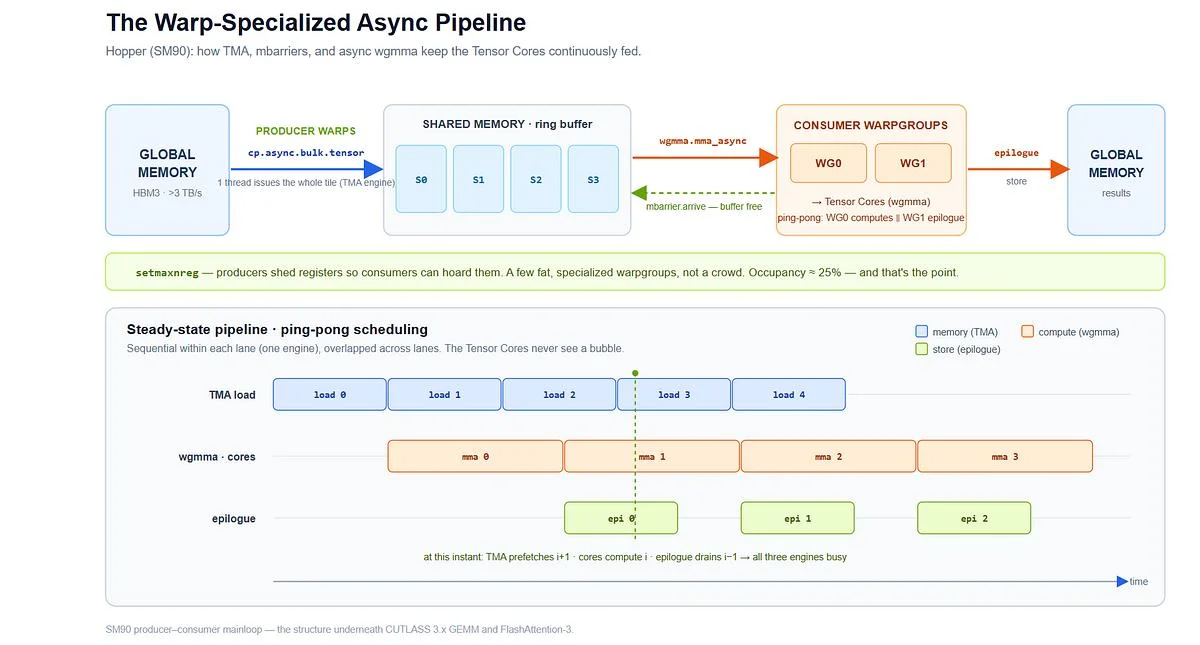
Task: Click the title "The Warp-Specialized Async Pipeline"
Action: pos(316,22)
